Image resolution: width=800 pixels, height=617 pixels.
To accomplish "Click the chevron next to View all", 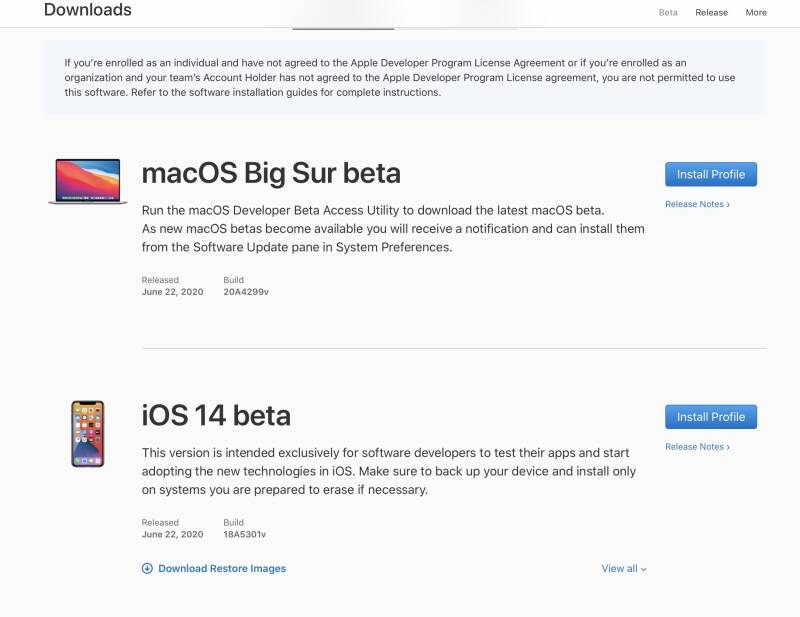I will pos(644,570).
